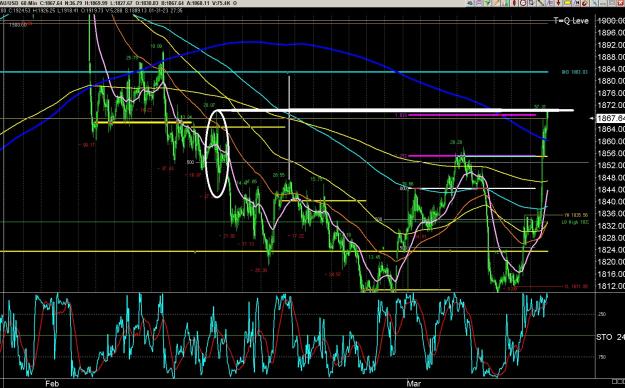Click the 750 level label in stochastic panel
The width and height of the screenshot is (625, 388).
coord(601,357)
